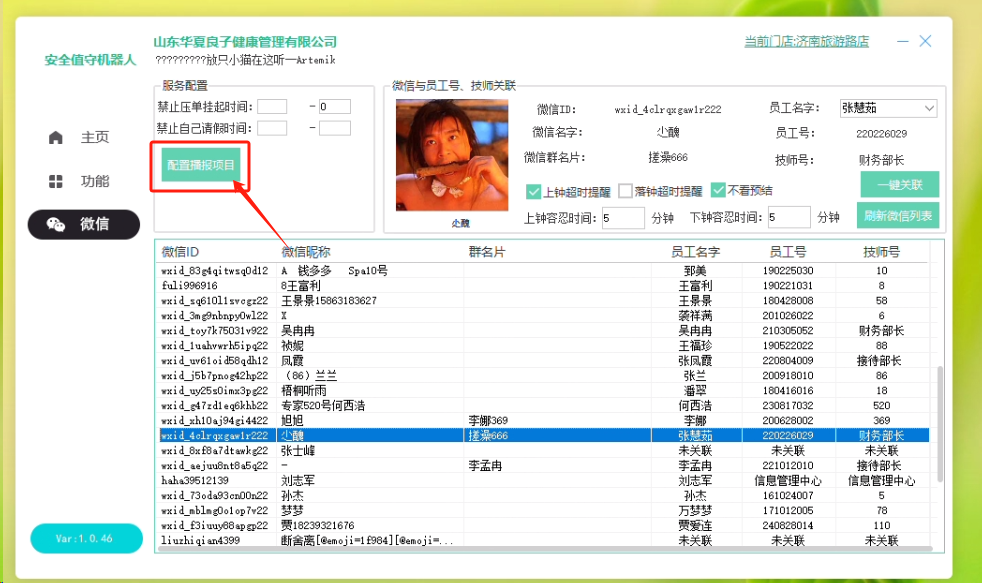Click the 上钟容忍时间 minutes input field

click(623, 218)
